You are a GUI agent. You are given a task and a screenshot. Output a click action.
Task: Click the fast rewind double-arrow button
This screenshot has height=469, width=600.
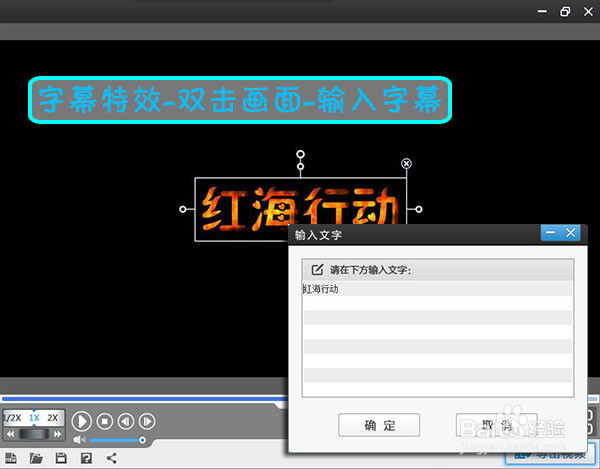(10, 434)
